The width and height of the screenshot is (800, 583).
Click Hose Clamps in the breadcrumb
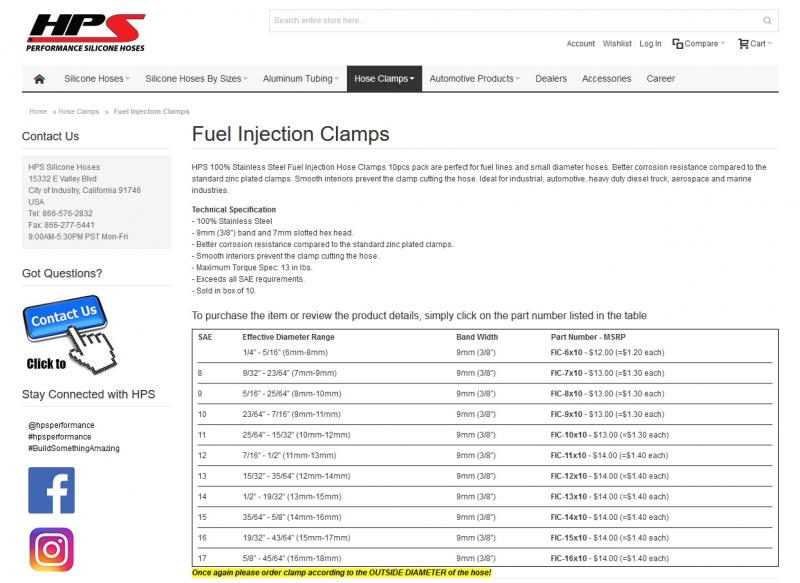tap(79, 111)
